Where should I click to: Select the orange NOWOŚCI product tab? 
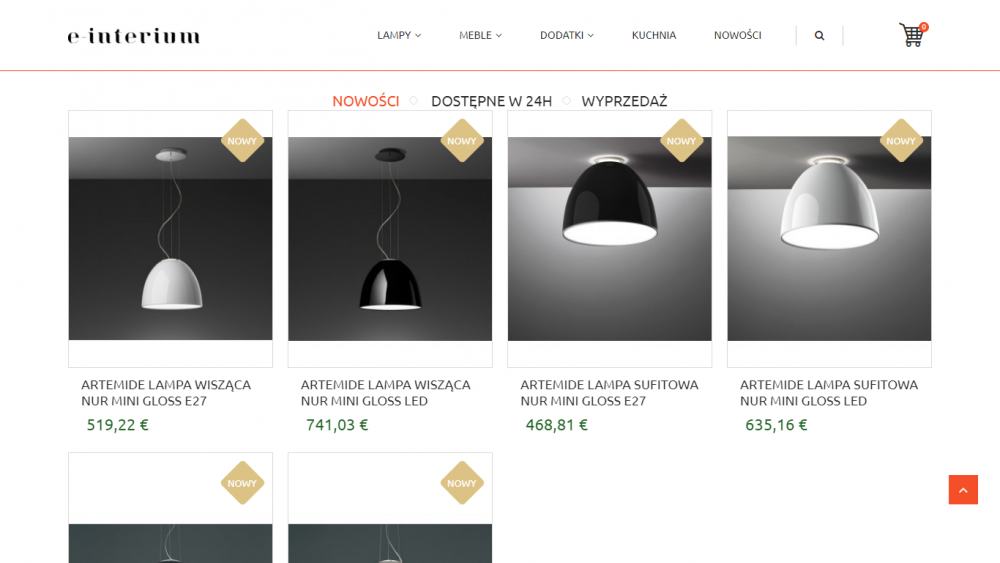click(x=365, y=101)
